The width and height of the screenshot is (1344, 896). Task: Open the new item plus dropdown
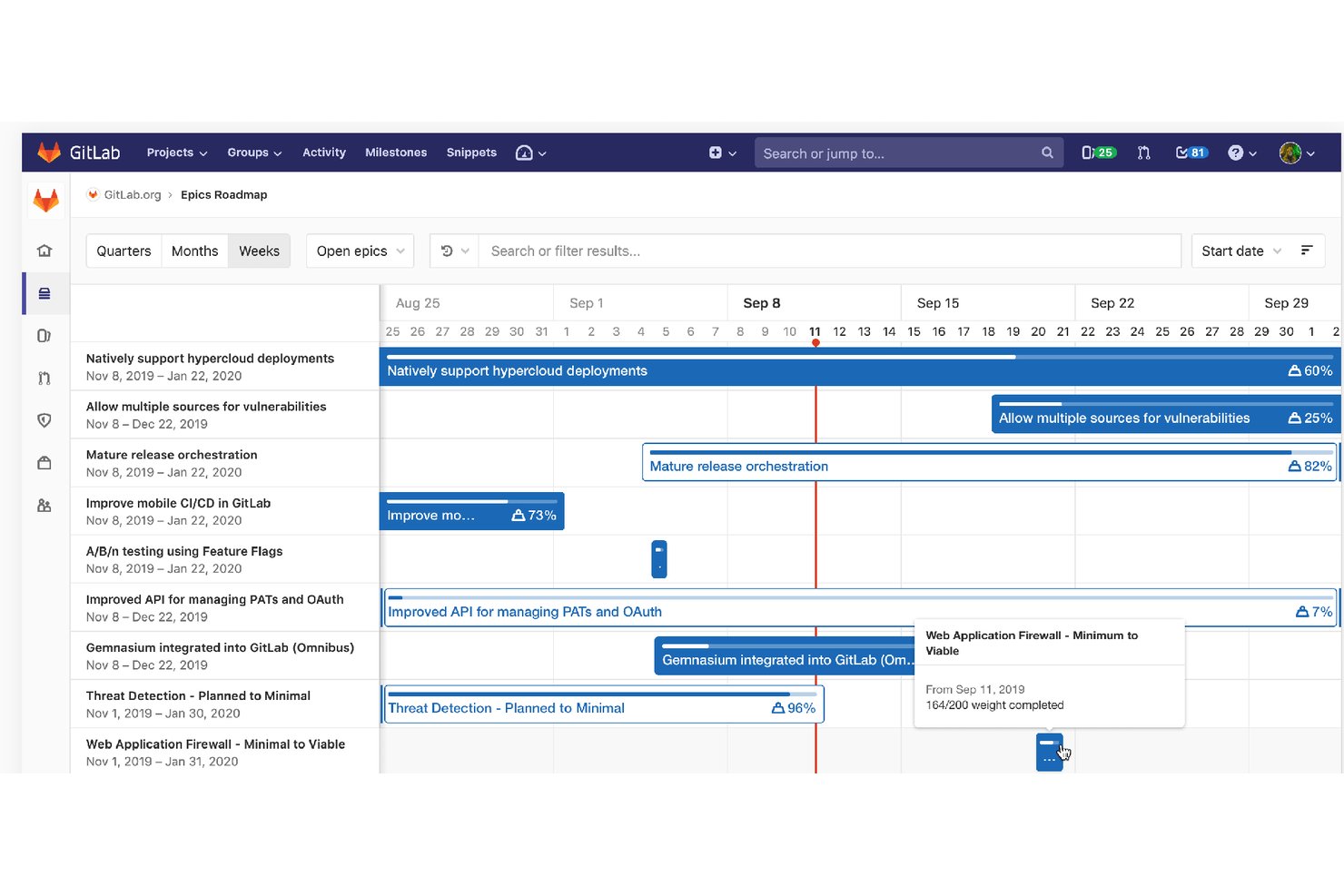pyautogui.click(x=722, y=153)
